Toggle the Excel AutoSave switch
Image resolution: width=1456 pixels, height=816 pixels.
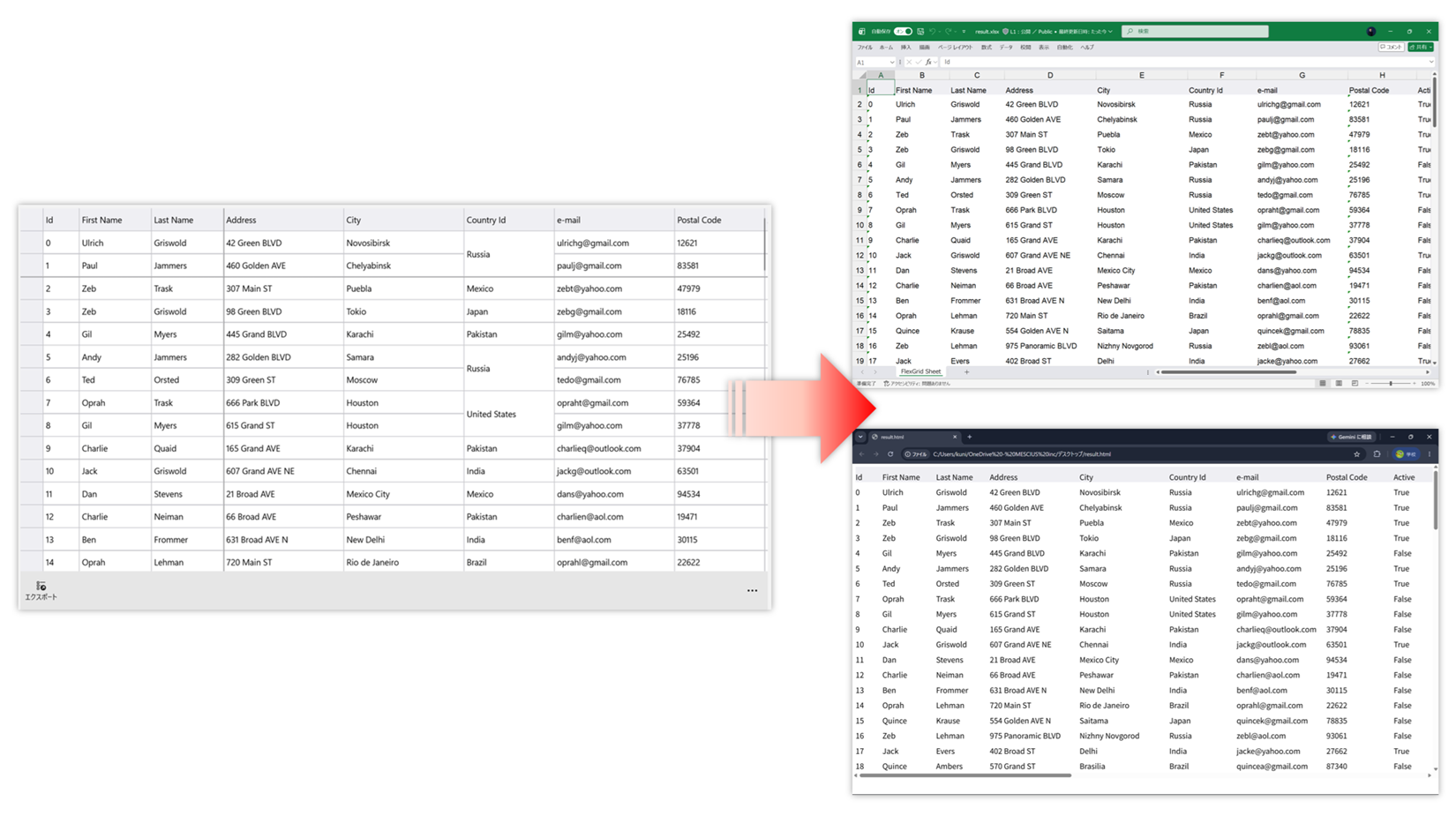click(x=903, y=31)
